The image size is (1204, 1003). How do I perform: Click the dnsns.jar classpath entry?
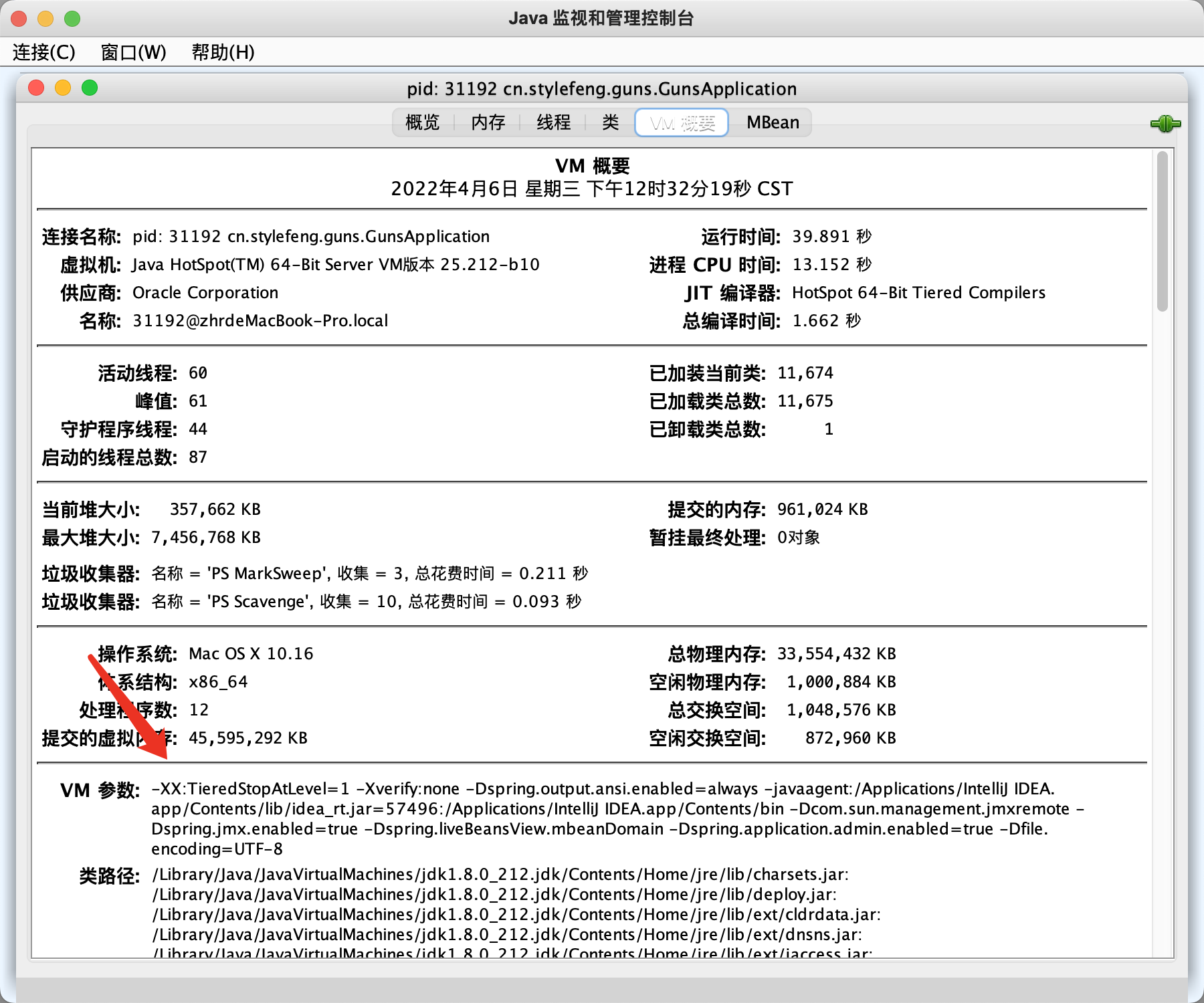click(x=507, y=935)
